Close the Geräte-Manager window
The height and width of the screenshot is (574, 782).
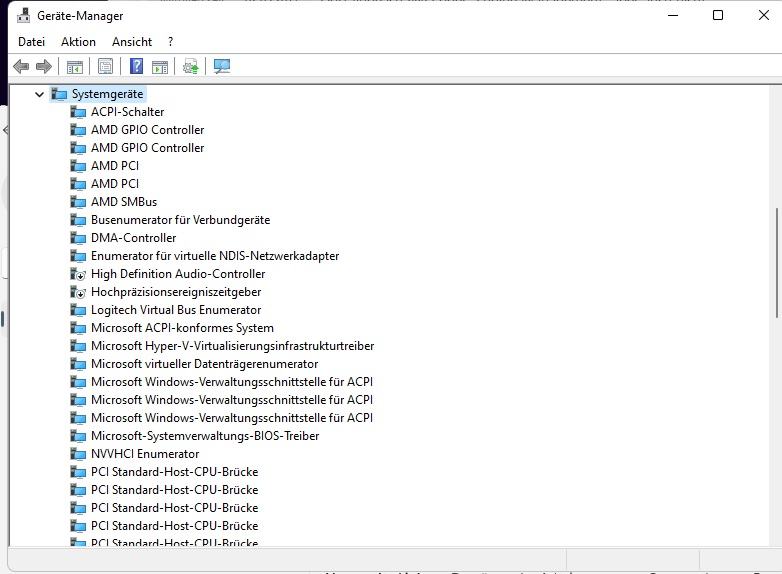point(763,15)
